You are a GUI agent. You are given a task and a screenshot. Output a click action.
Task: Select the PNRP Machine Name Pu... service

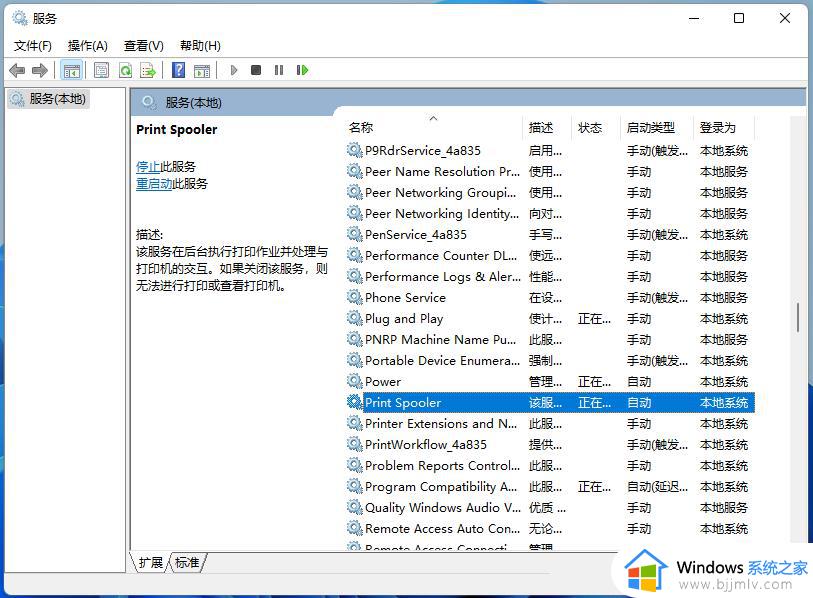coord(441,340)
